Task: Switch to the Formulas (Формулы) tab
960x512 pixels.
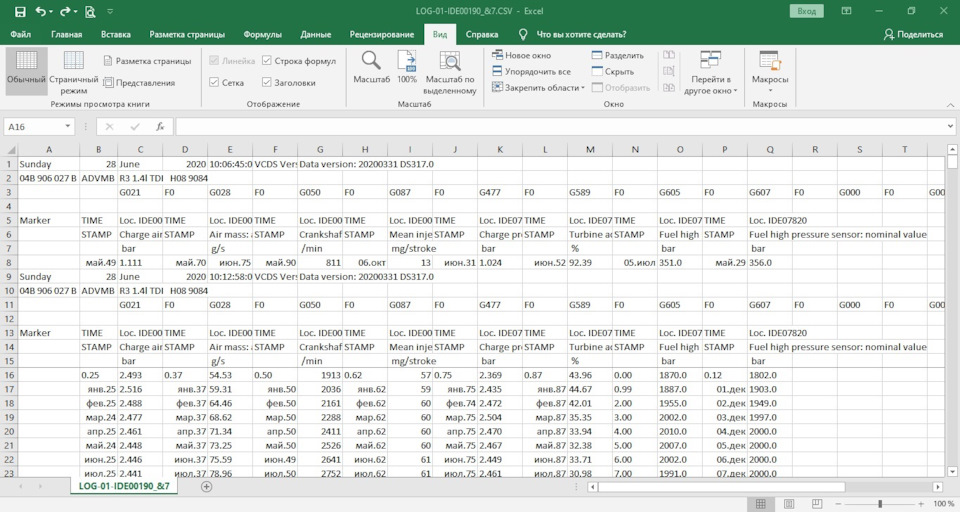Action: pyautogui.click(x=262, y=34)
